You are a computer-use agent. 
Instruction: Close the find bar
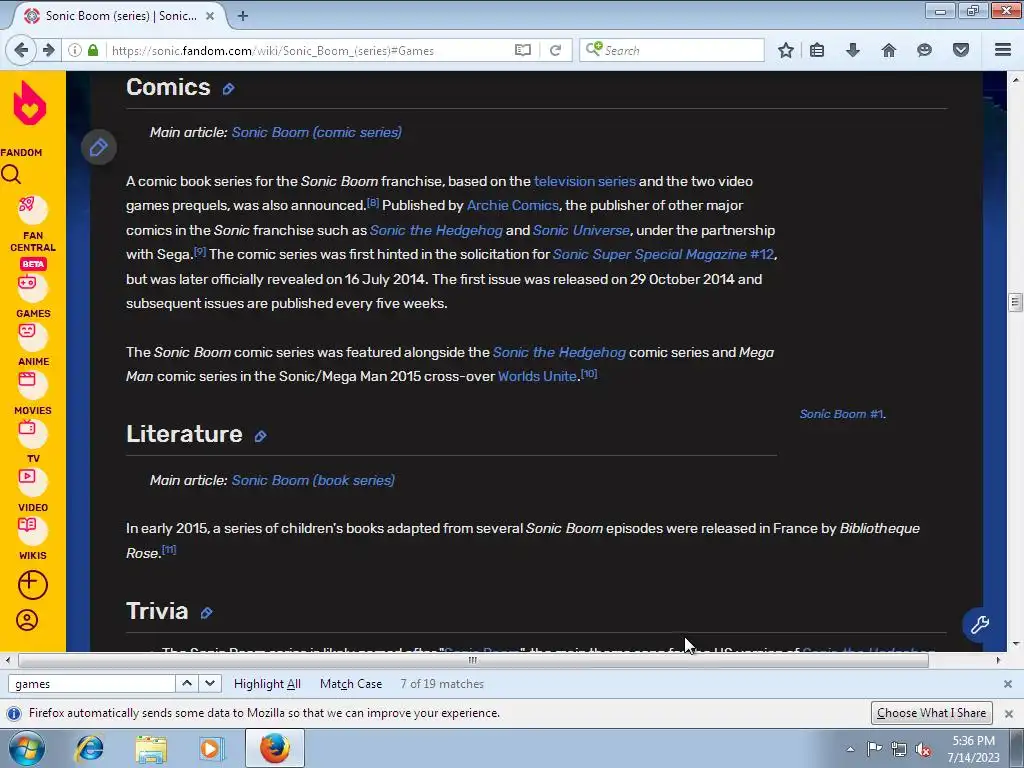click(x=1008, y=684)
